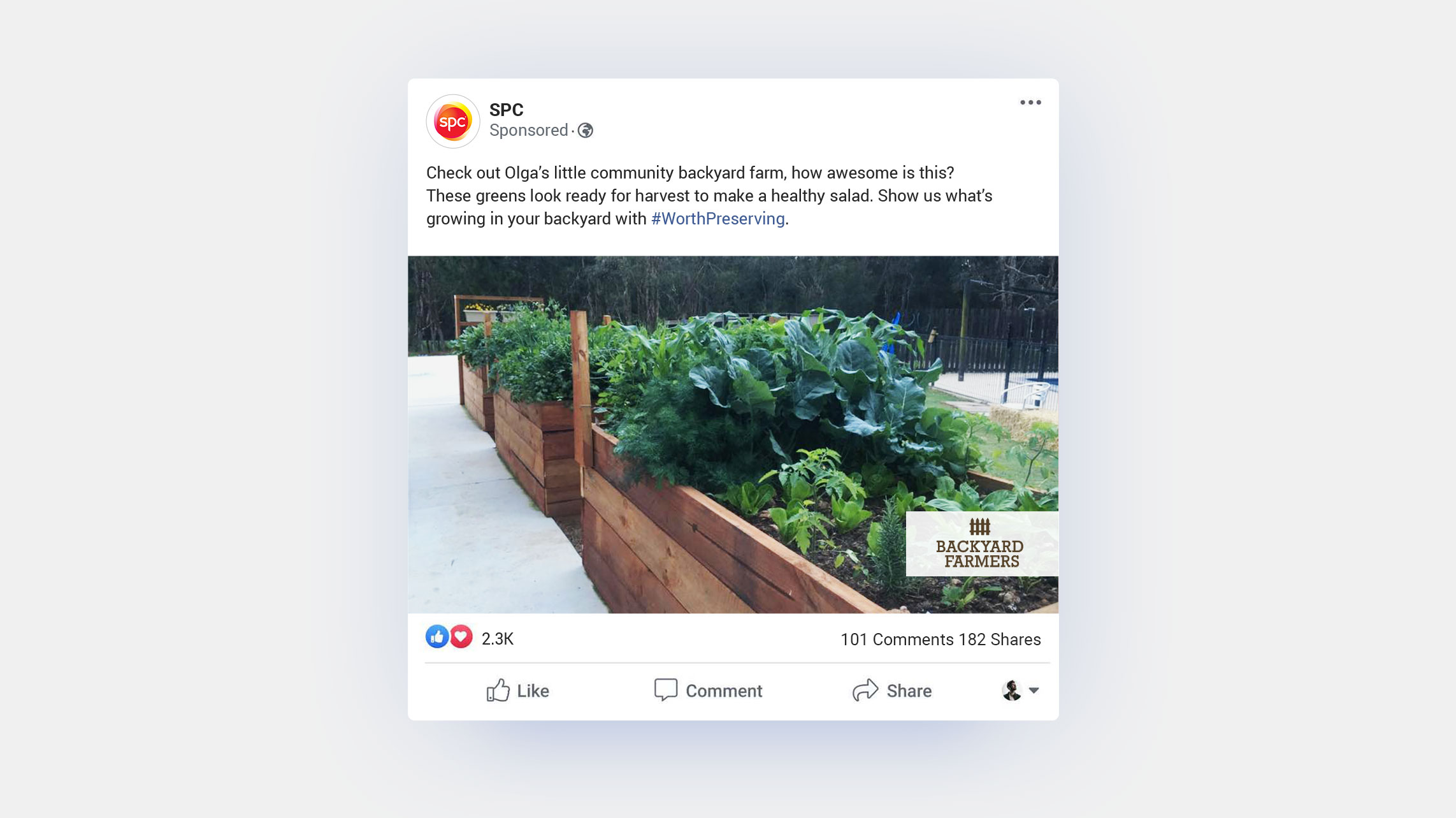Open the 101 Comments link
Screen dimensions: 1456x818
tap(897, 639)
